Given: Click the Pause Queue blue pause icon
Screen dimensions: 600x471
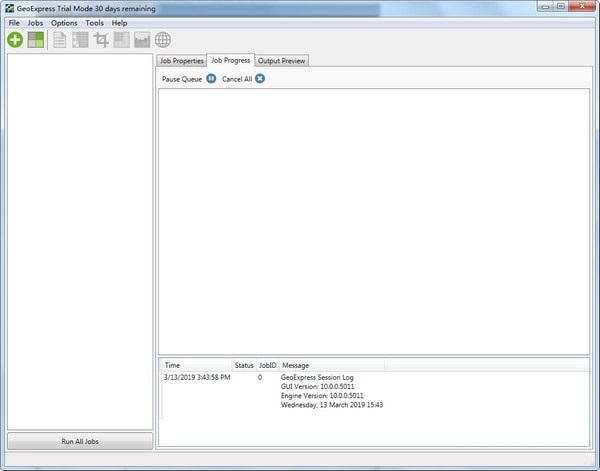Looking at the screenshot, I should click(211, 78).
